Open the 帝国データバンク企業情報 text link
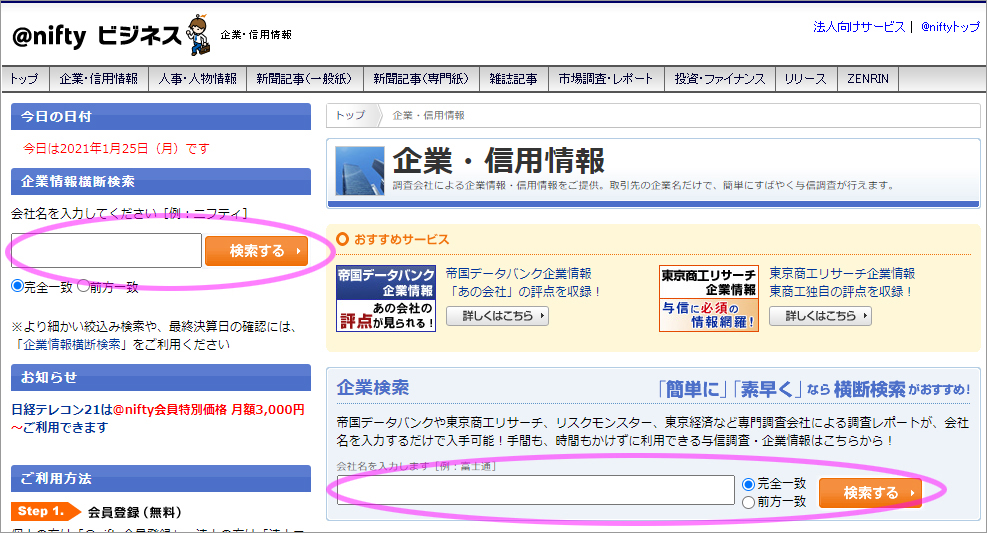The width and height of the screenshot is (987, 533). point(519,273)
